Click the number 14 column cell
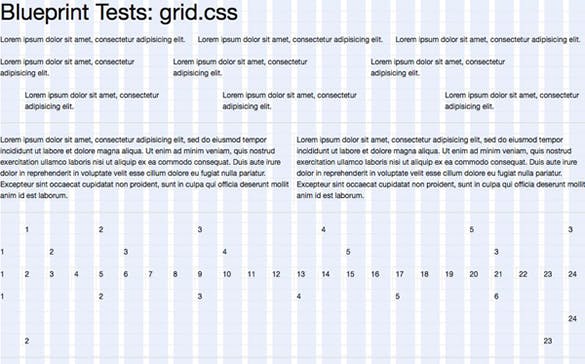Image resolution: width=585 pixels, height=364 pixels. click(326, 274)
